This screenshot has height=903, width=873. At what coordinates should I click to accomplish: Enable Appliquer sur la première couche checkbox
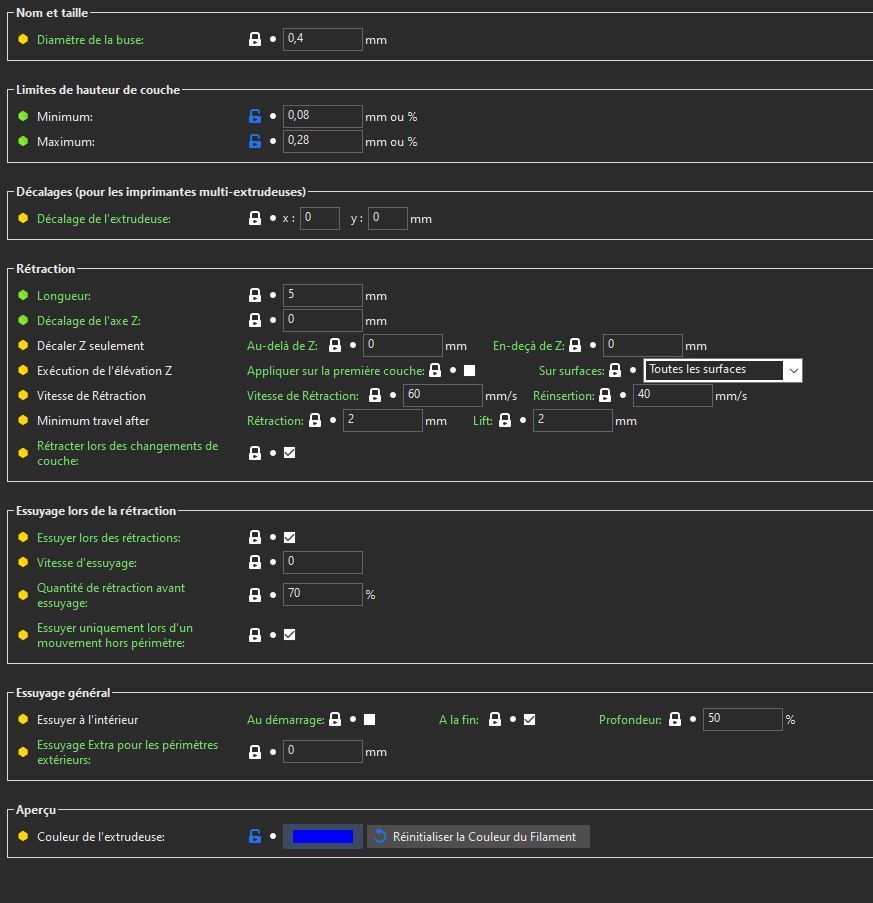(469, 370)
